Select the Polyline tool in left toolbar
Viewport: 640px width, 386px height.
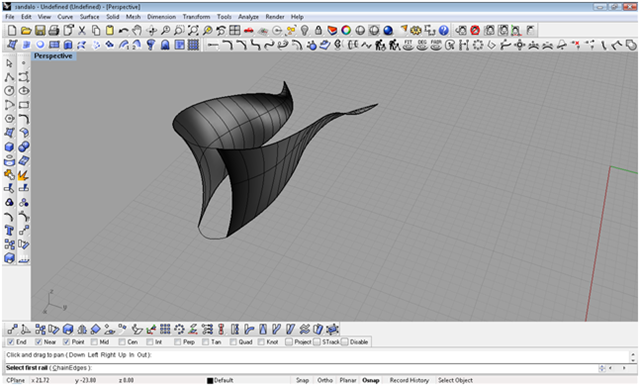pos(9,77)
